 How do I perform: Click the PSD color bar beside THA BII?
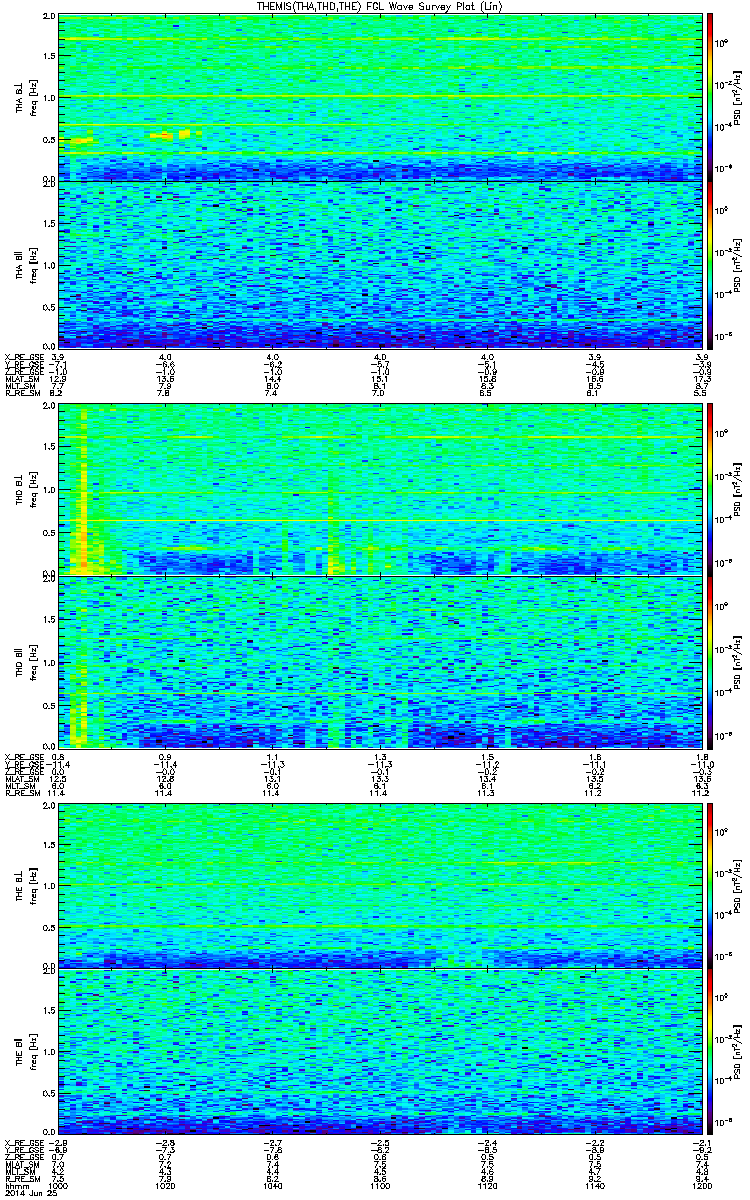[x=710, y=265]
